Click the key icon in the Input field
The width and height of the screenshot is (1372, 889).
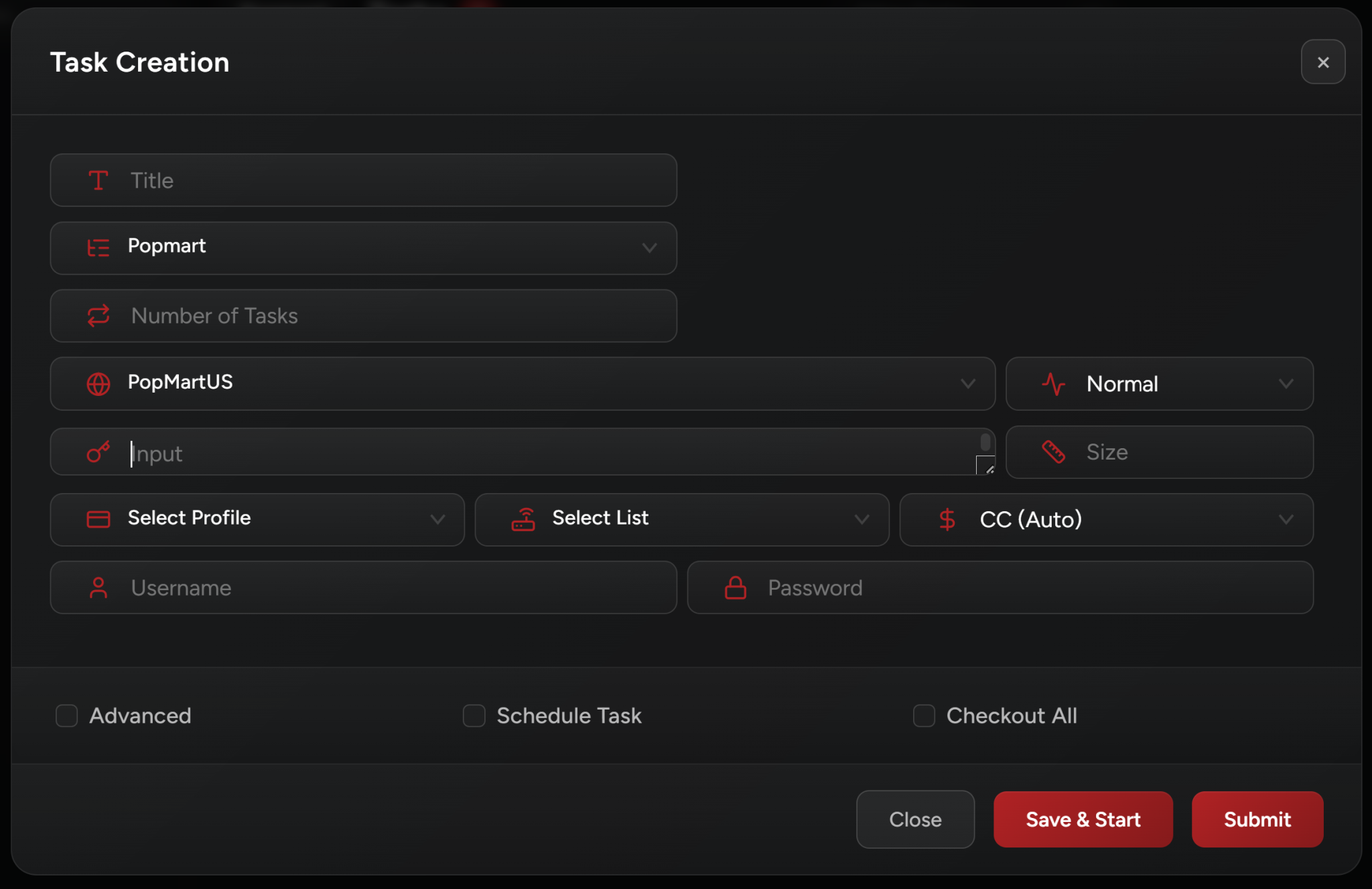98,452
